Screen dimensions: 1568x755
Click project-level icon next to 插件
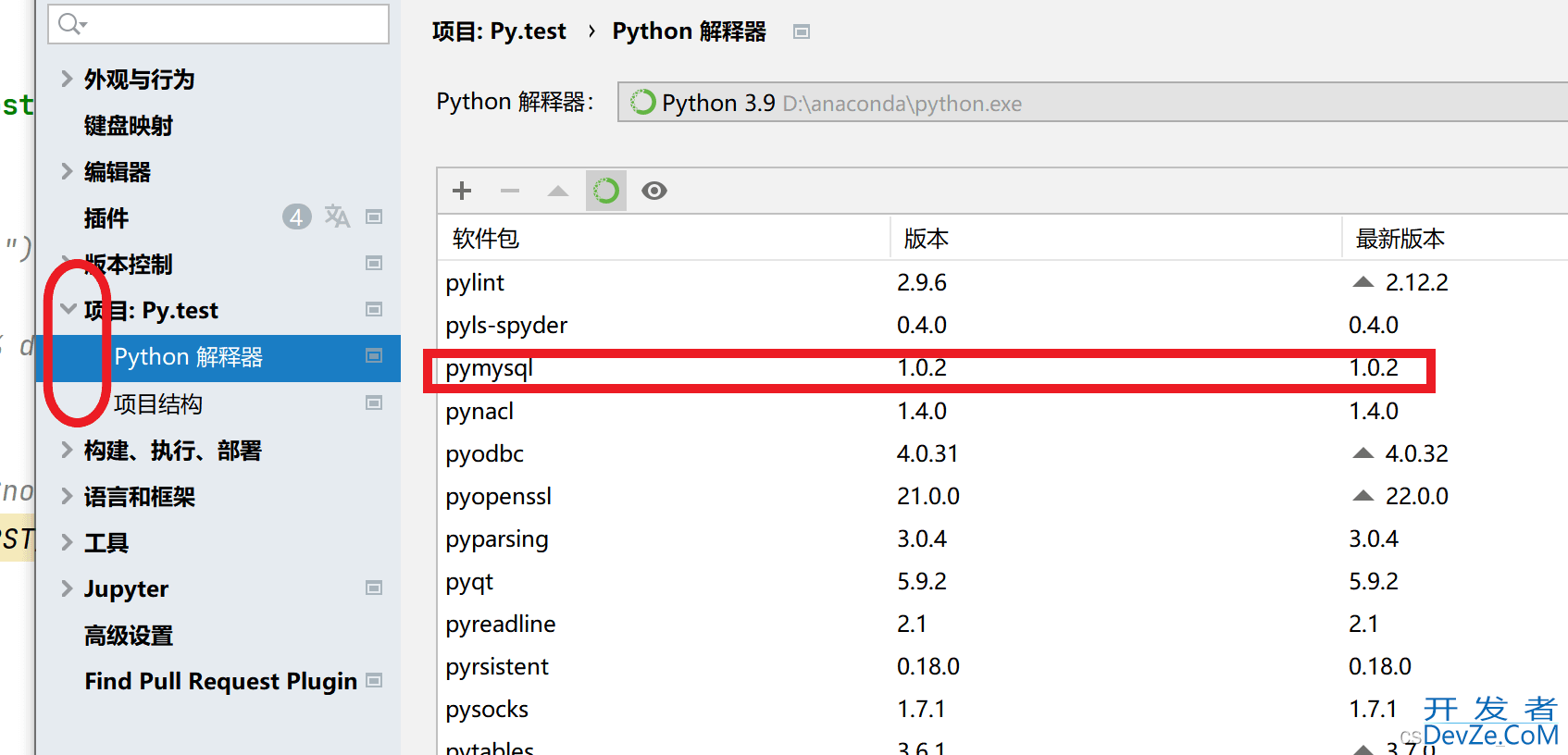click(374, 217)
